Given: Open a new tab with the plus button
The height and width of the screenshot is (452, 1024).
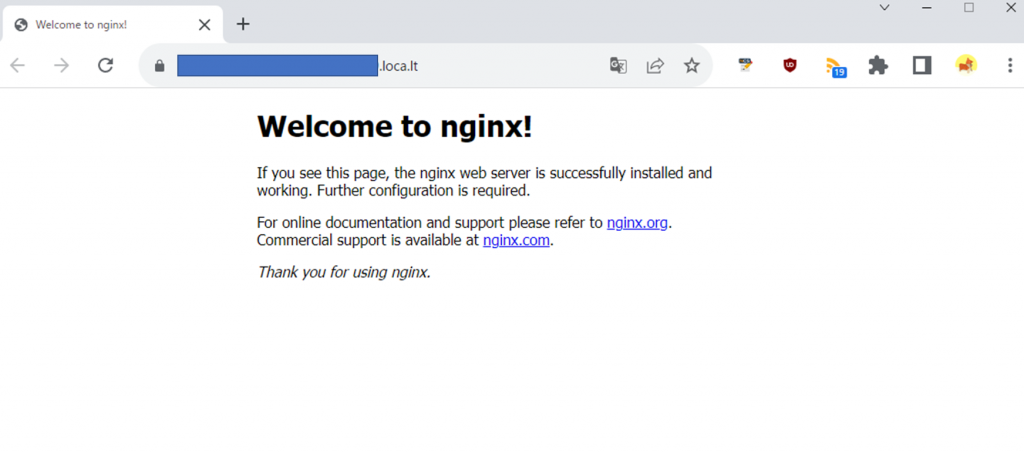Looking at the screenshot, I should coord(243,24).
